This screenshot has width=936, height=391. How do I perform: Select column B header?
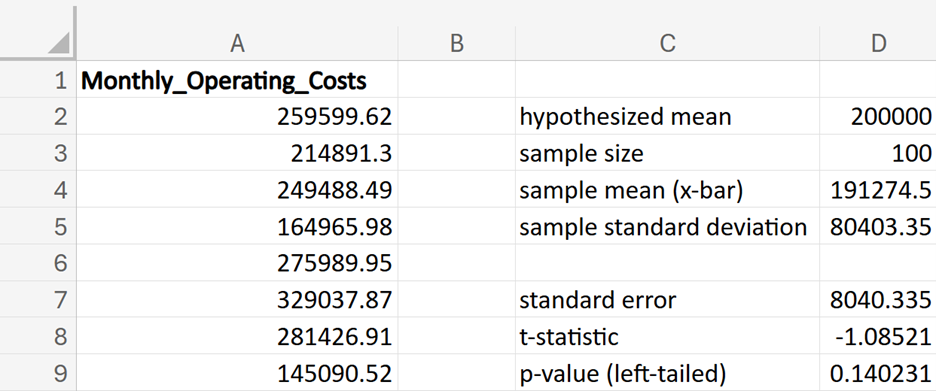(x=457, y=43)
